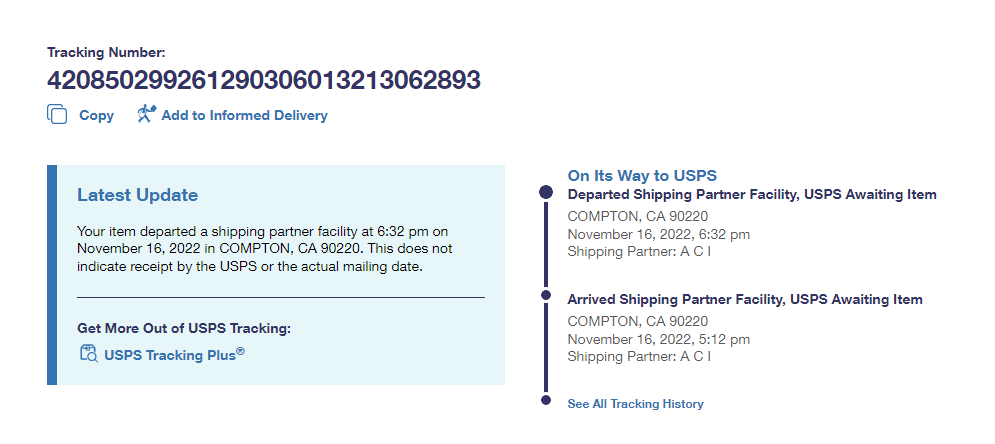Click the timeline dot beside See All Tracking History
Screen dimensions: 995x444
coord(545,401)
